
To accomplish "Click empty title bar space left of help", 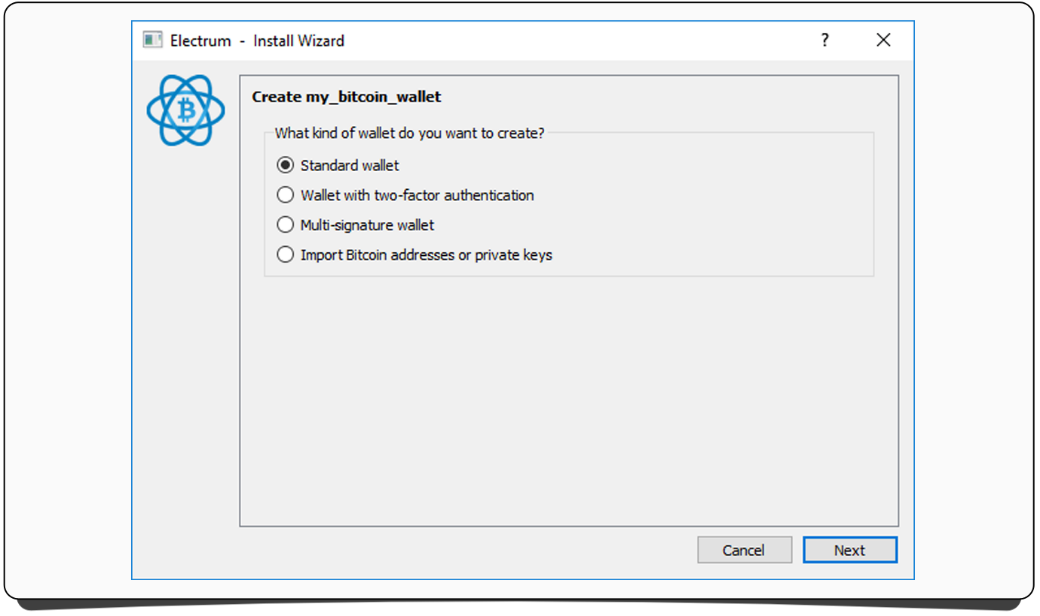I will click(x=580, y=40).
